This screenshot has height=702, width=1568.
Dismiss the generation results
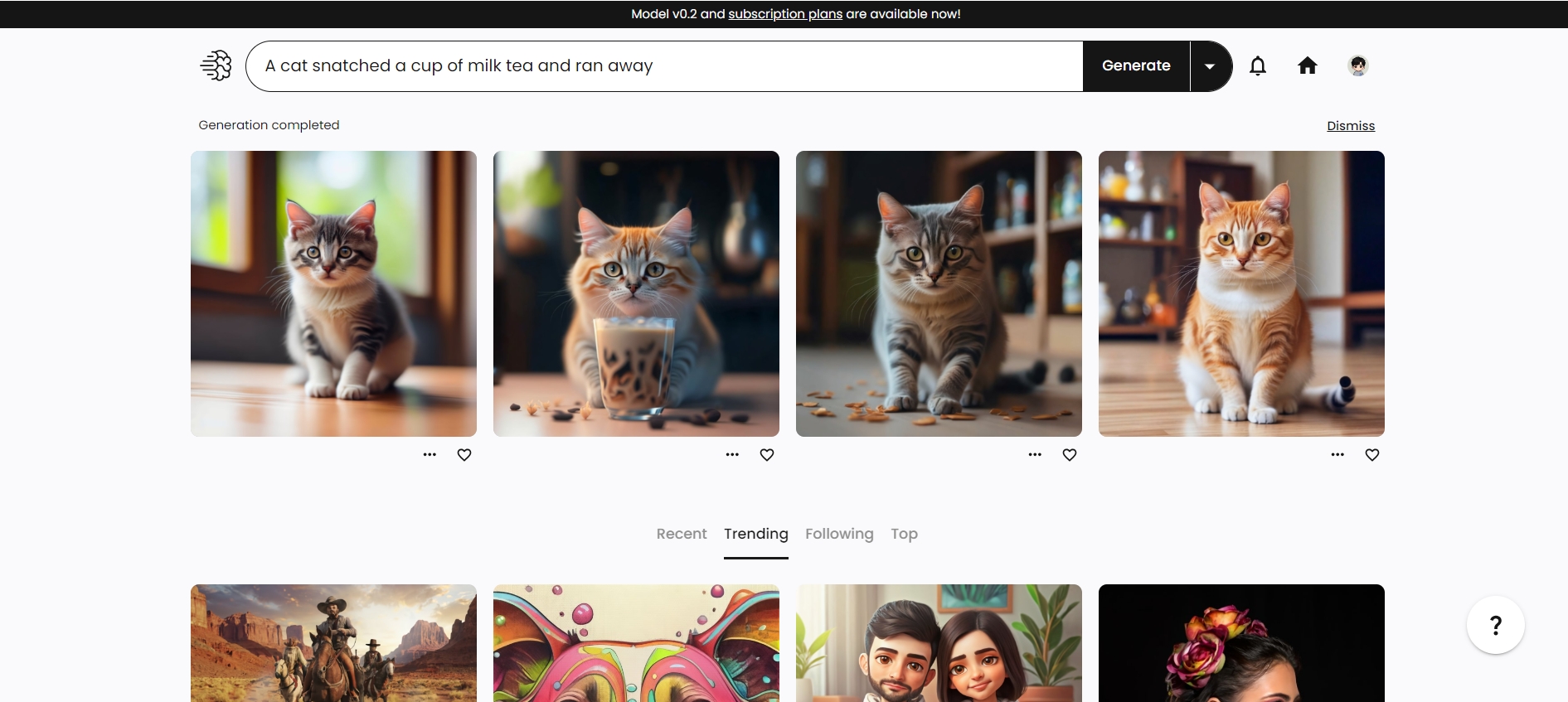[1351, 126]
